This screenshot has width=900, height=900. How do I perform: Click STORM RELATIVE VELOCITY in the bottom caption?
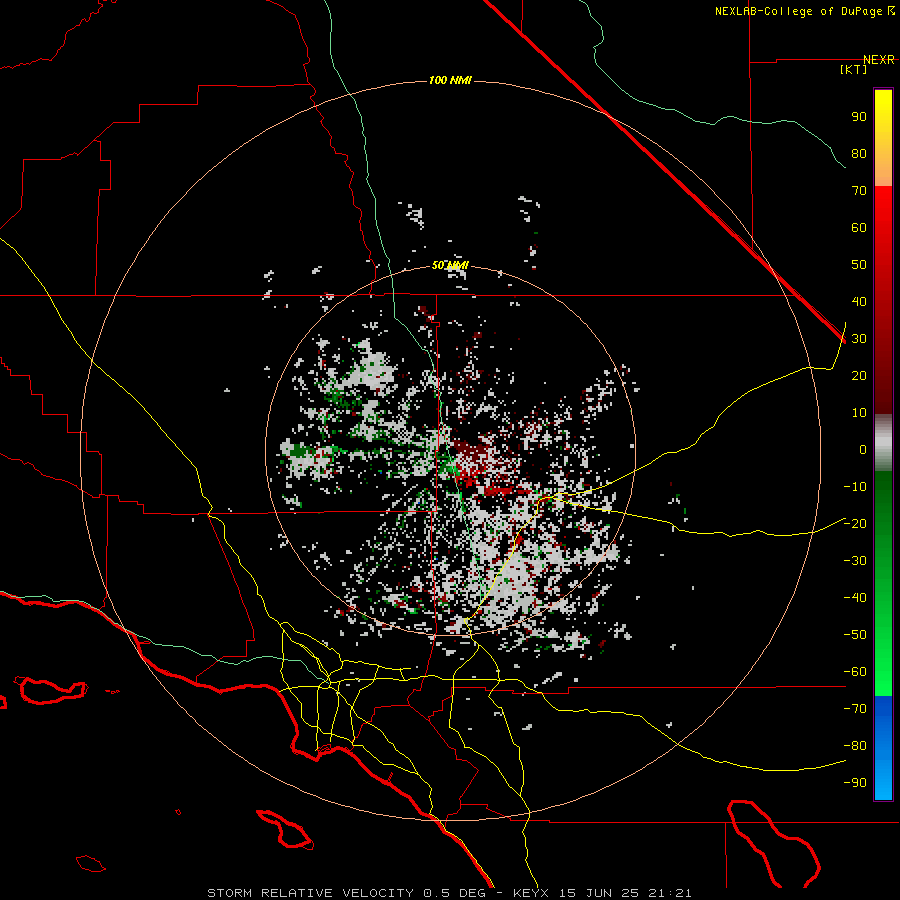(310, 893)
